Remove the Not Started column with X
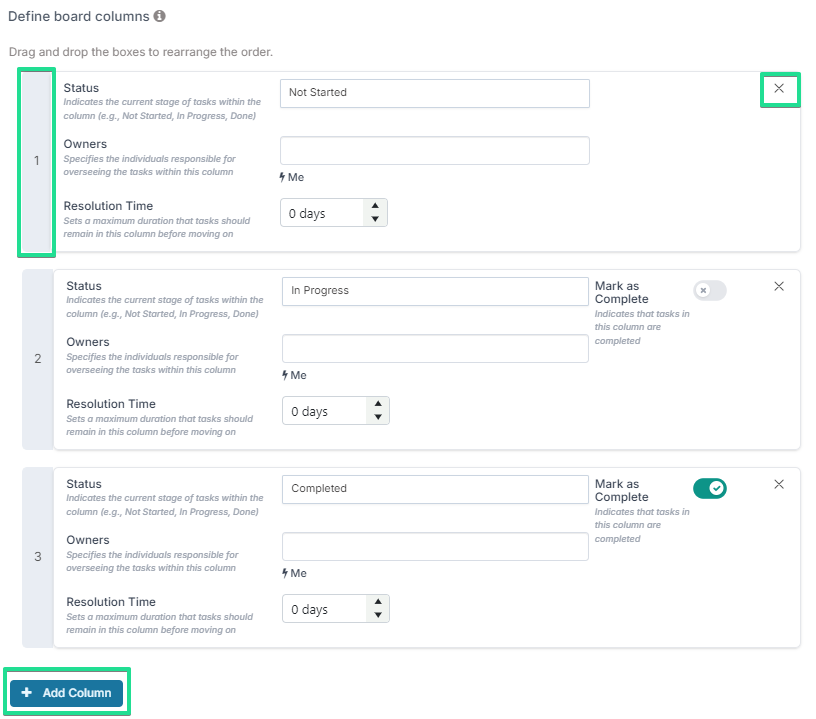Viewport: 816px width, 719px height. pyautogui.click(x=779, y=88)
